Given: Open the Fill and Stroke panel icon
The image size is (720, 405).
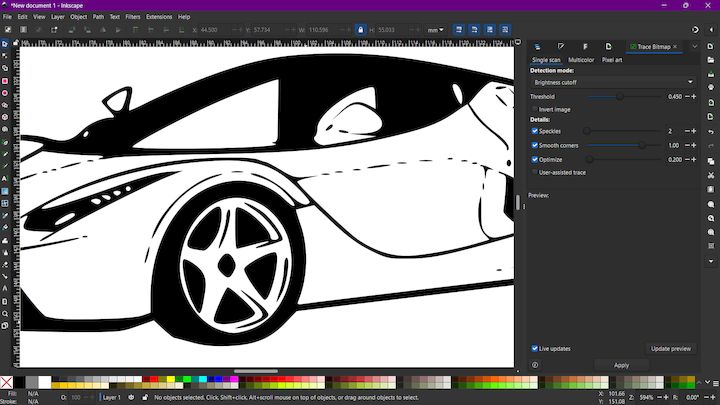Looking at the screenshot, I should coord(561,47).
